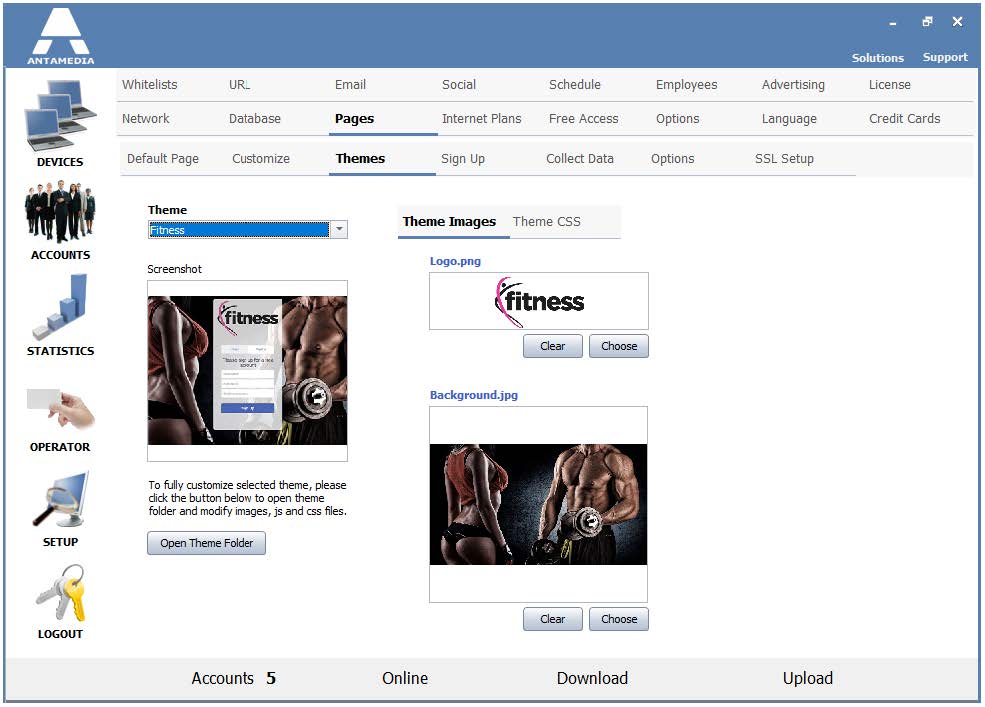Open the Internet Plans tab
Viewport: 985px width, 707px height.
(x=481, y=119)
